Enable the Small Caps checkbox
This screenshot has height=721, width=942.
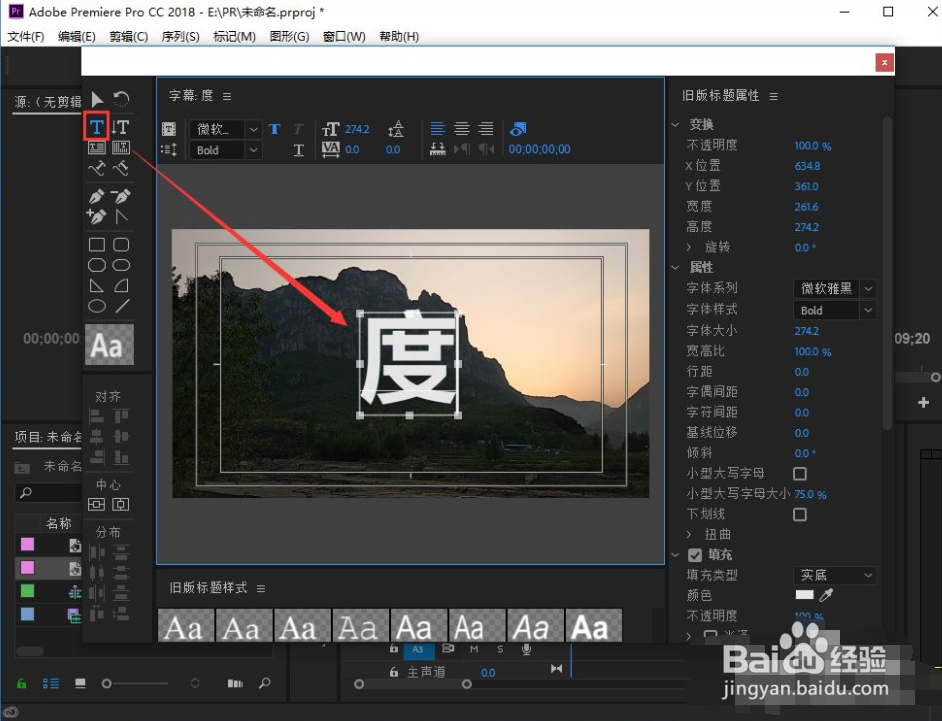pos(800,473)
